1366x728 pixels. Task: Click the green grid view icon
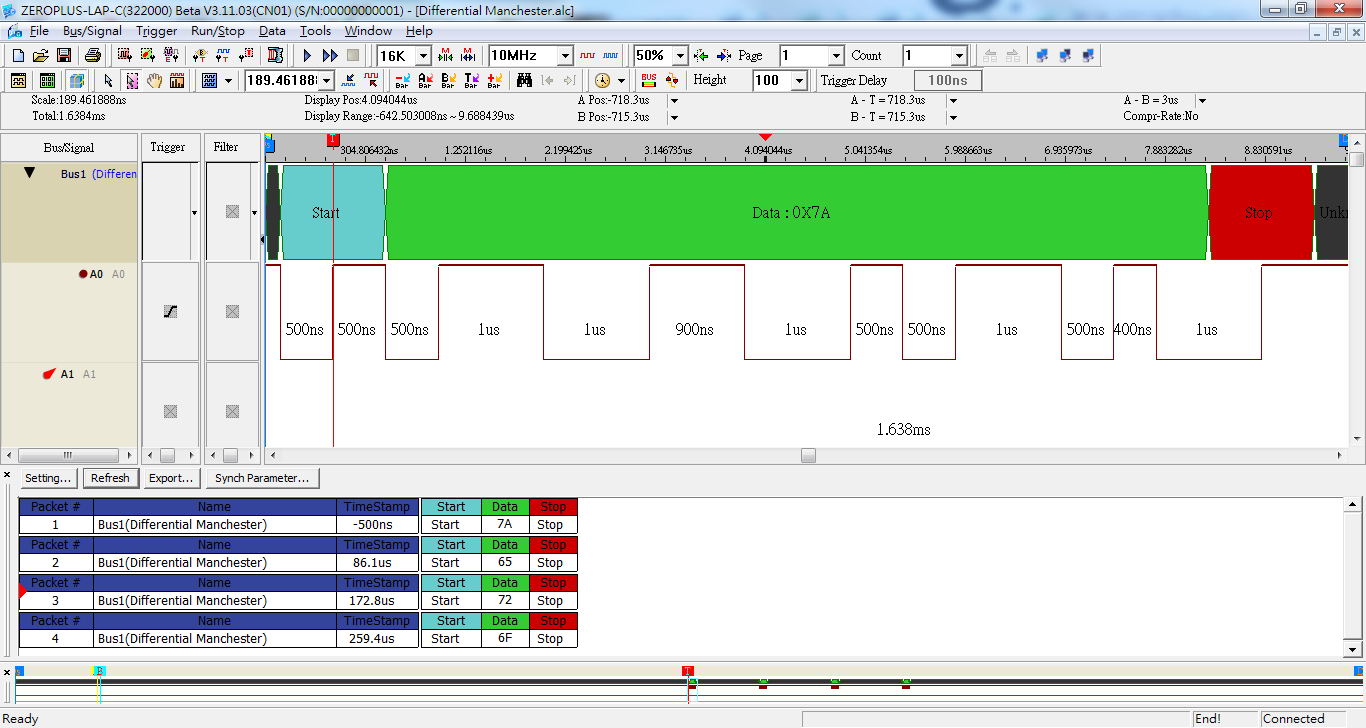[x=47, y=80]
